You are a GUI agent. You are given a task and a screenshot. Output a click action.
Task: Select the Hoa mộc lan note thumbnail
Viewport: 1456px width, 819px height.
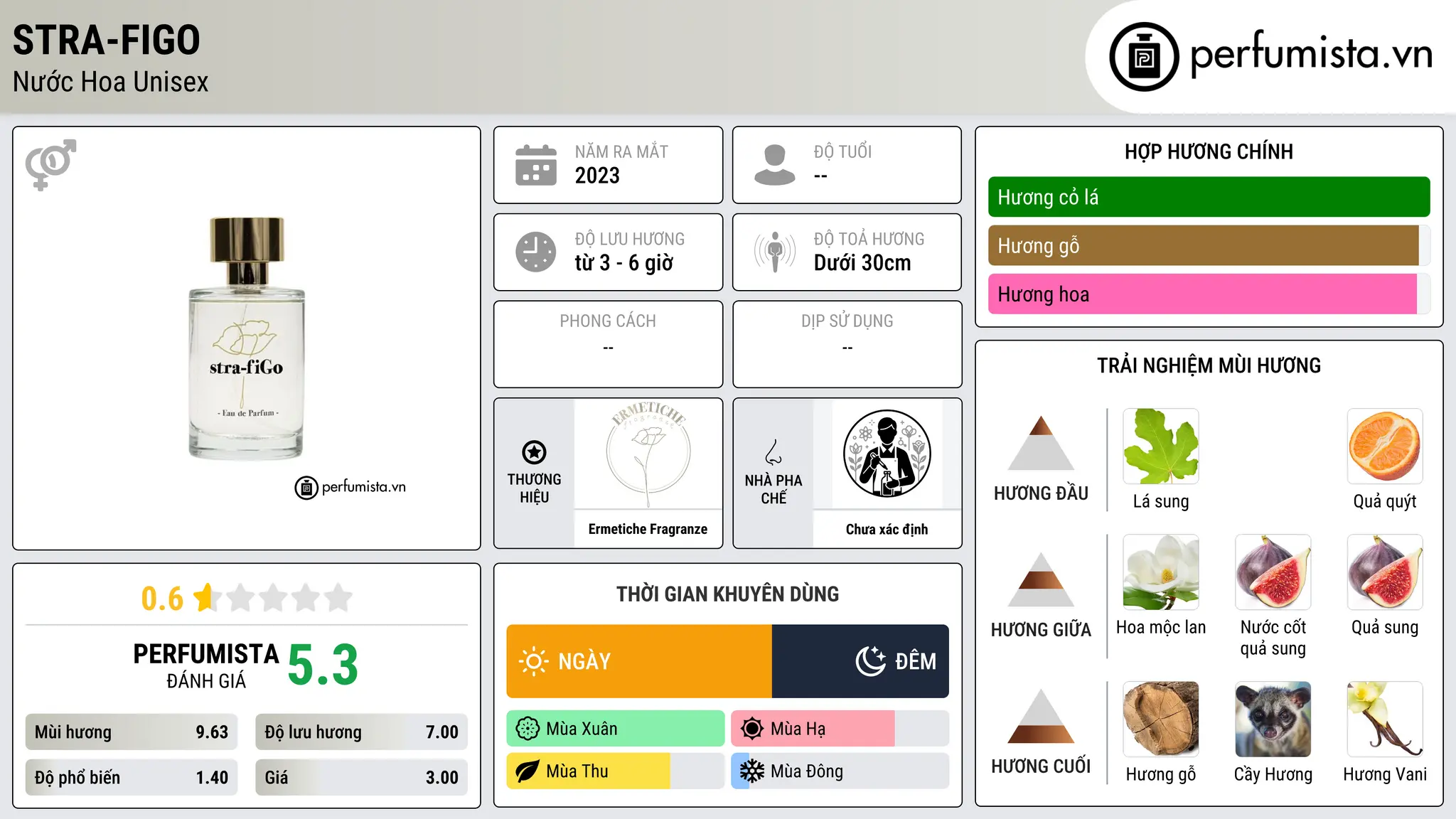tap(1161, 572)
